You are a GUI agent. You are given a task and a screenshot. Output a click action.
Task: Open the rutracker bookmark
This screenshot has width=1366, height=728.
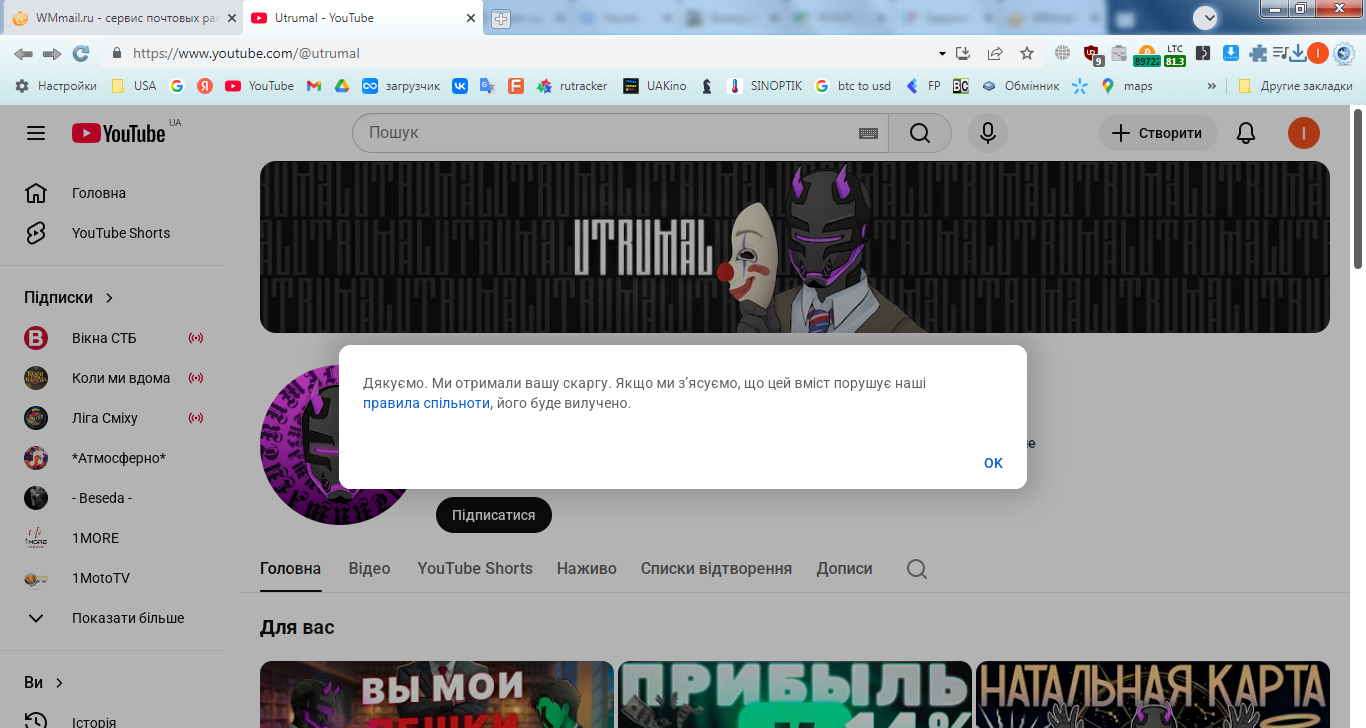(572, 86)
